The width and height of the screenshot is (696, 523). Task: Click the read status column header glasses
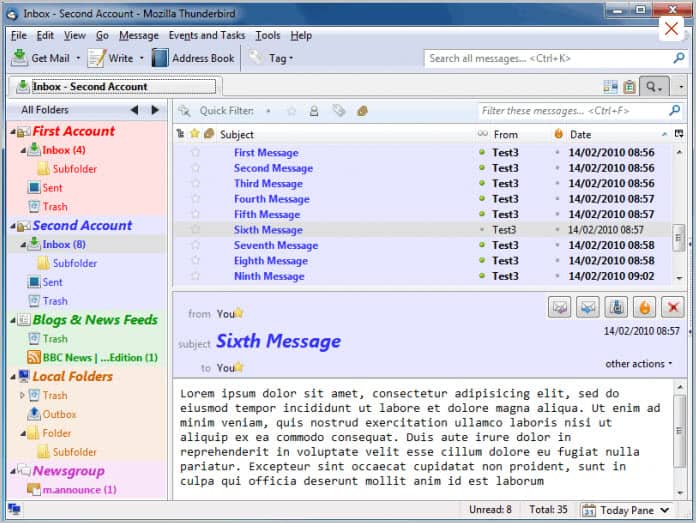(482, 134)
